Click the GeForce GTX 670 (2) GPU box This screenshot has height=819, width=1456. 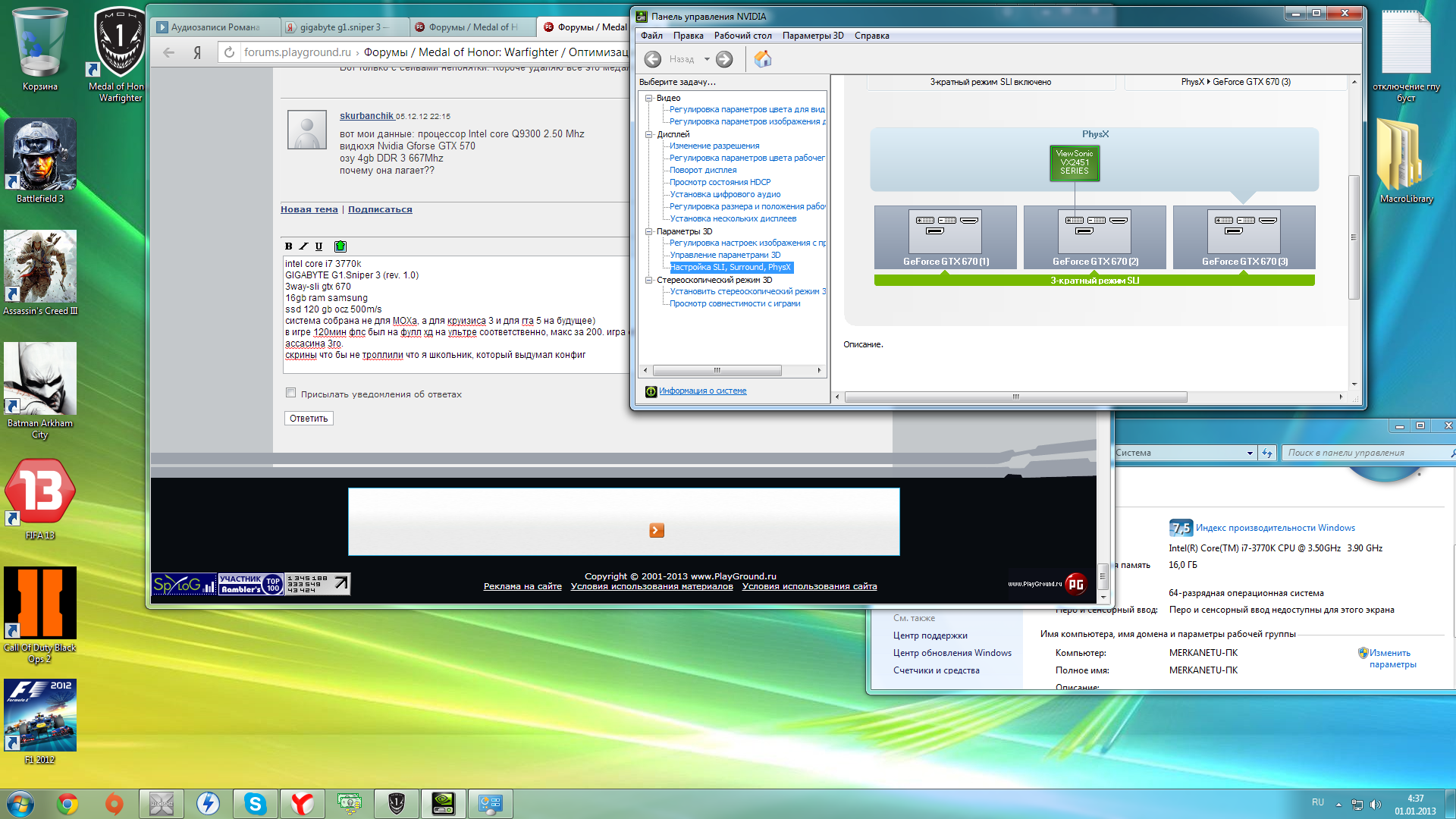point(1095,238)
